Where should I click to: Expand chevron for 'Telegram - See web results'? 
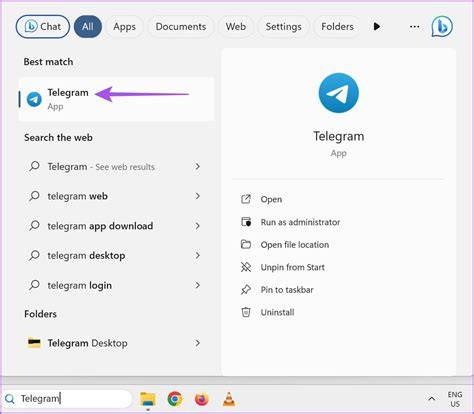click(x=198, y=166)
